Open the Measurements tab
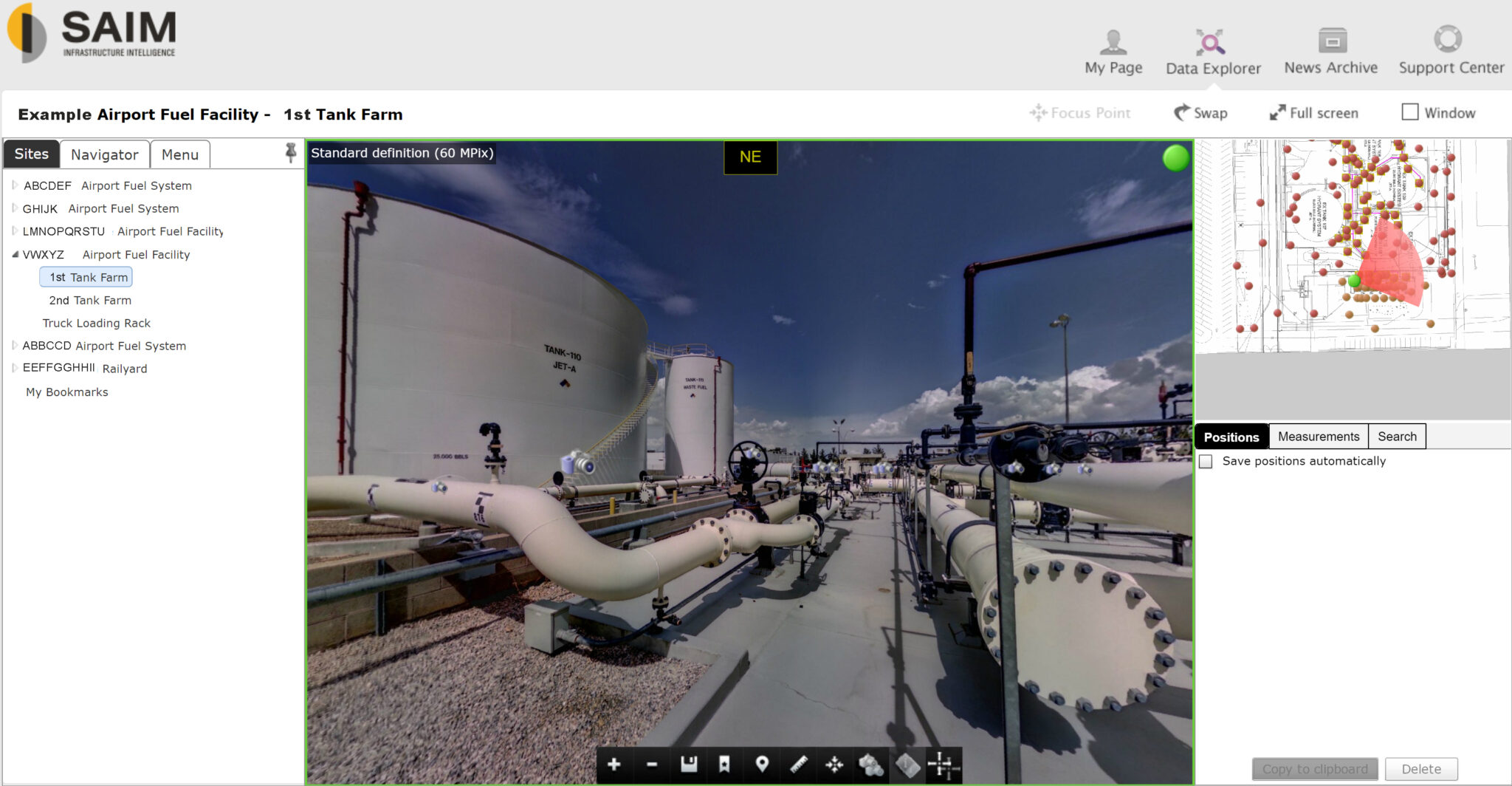 pos(1318,437)
